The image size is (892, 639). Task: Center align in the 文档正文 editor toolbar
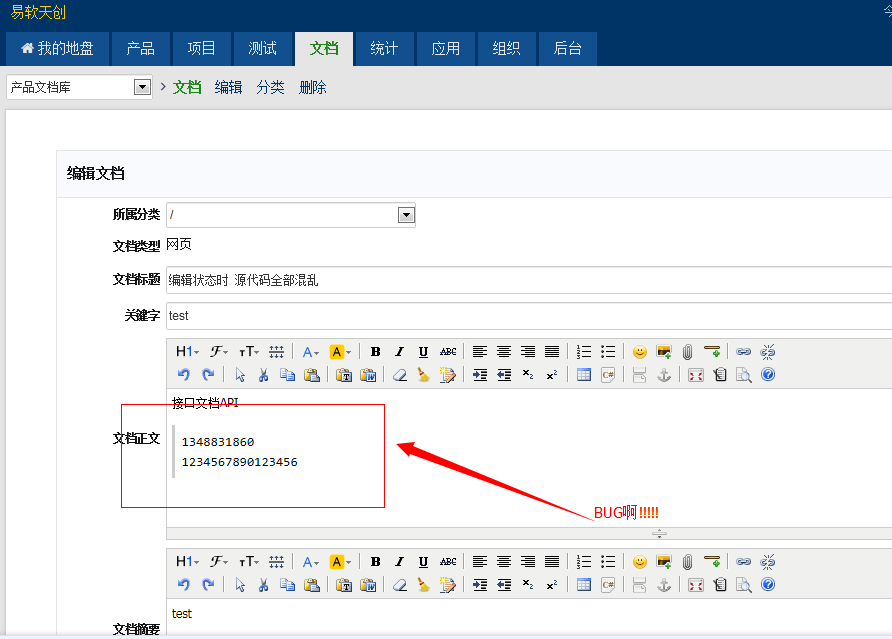503,352
